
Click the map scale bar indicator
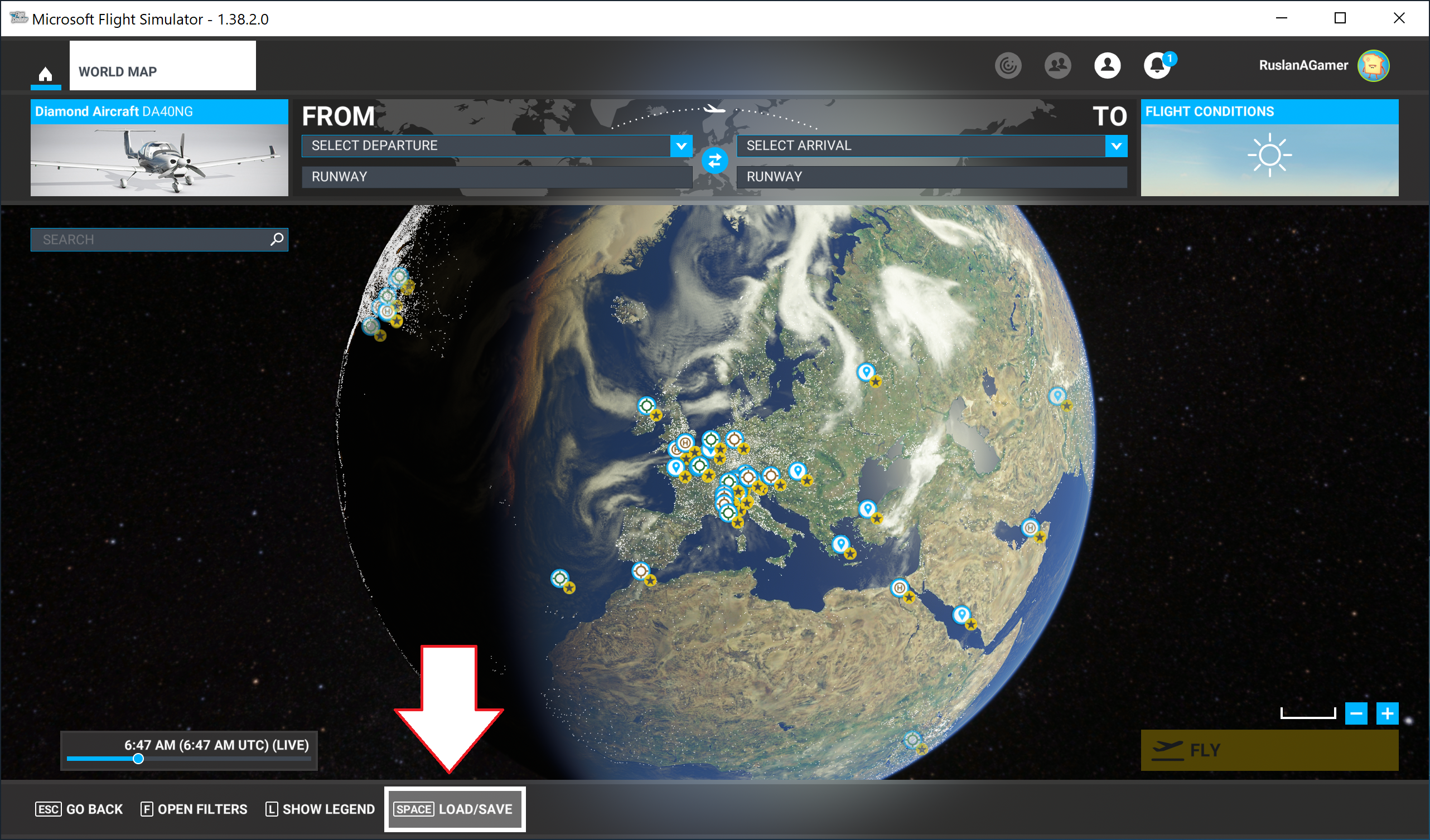pyautogui.click(x=1308, y=713)
